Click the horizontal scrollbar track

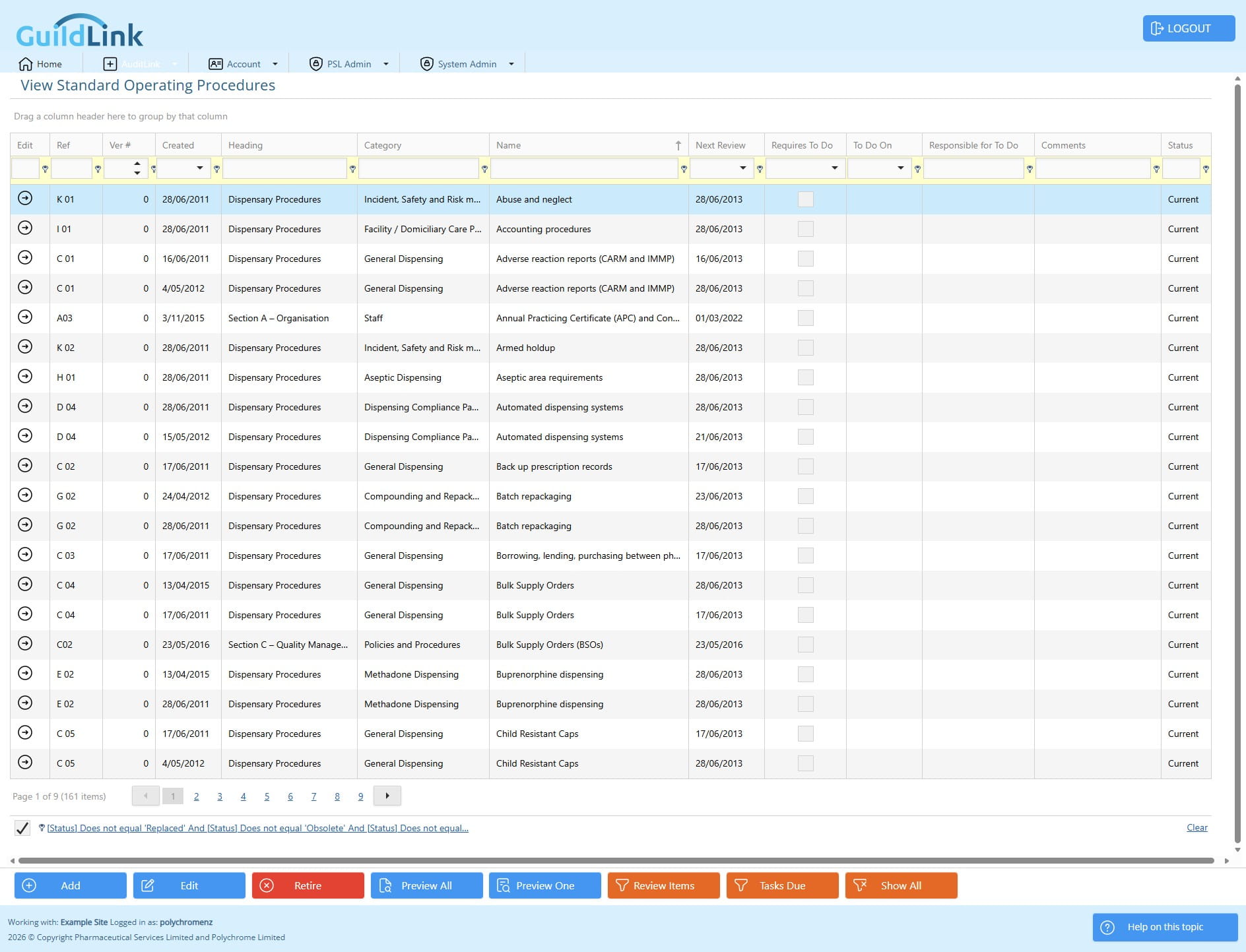click(x=616, y=860)
